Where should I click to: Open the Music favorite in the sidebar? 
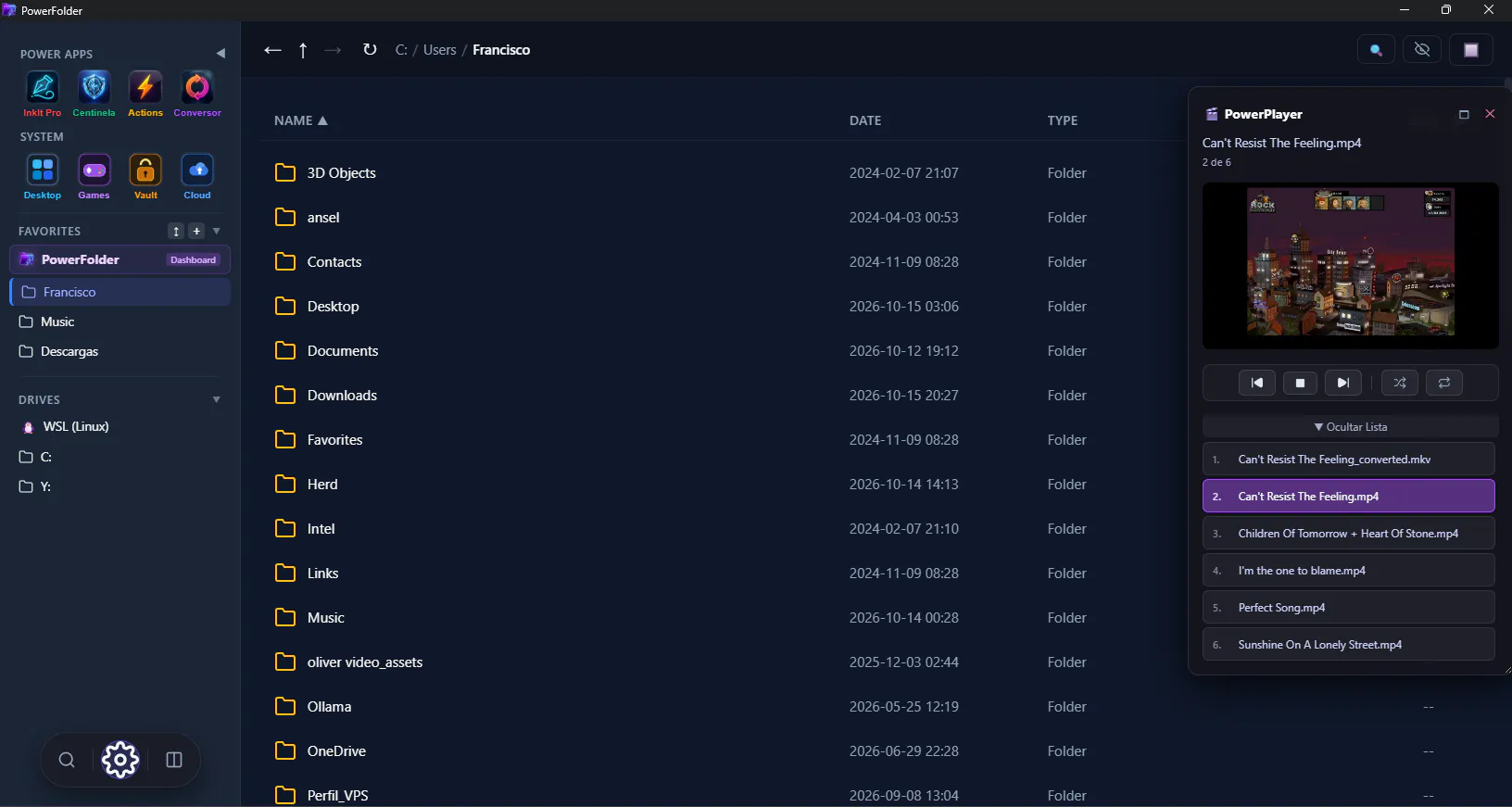(x=120, y=322)
